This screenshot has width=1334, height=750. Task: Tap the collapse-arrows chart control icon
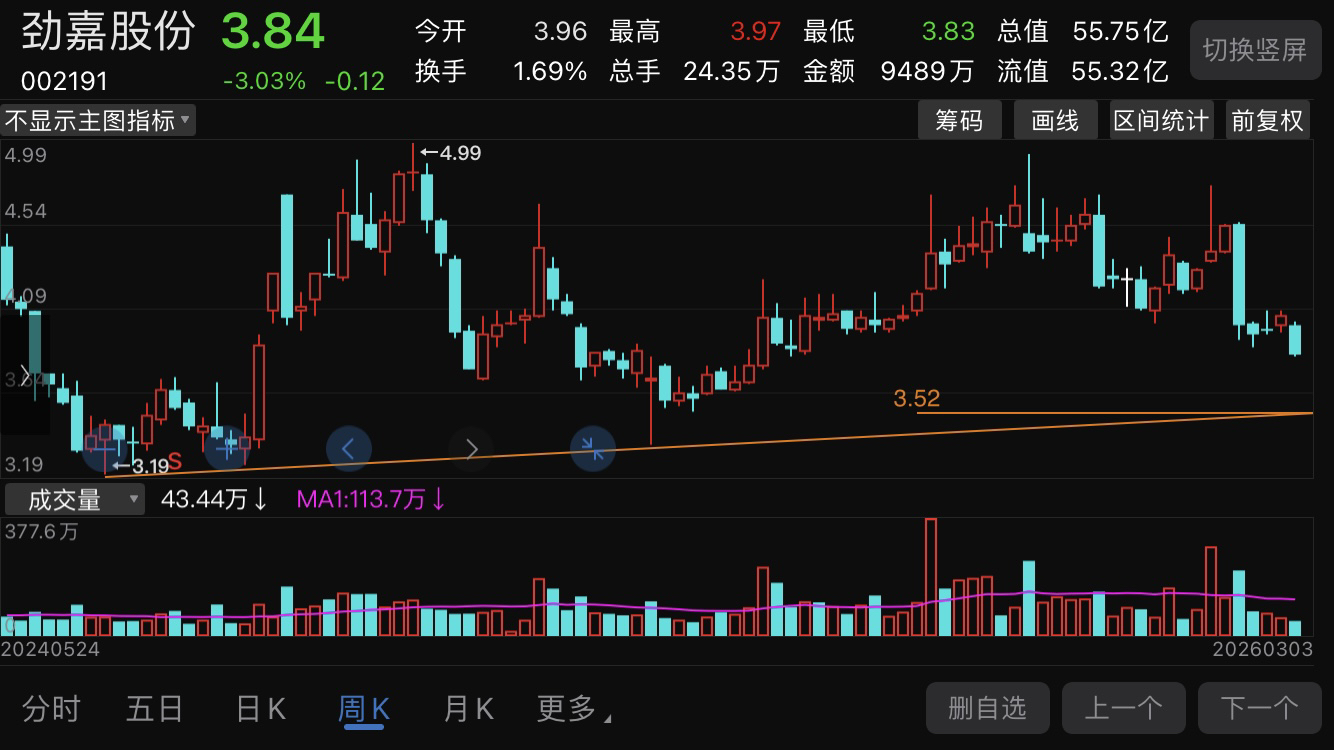point(593,449)
